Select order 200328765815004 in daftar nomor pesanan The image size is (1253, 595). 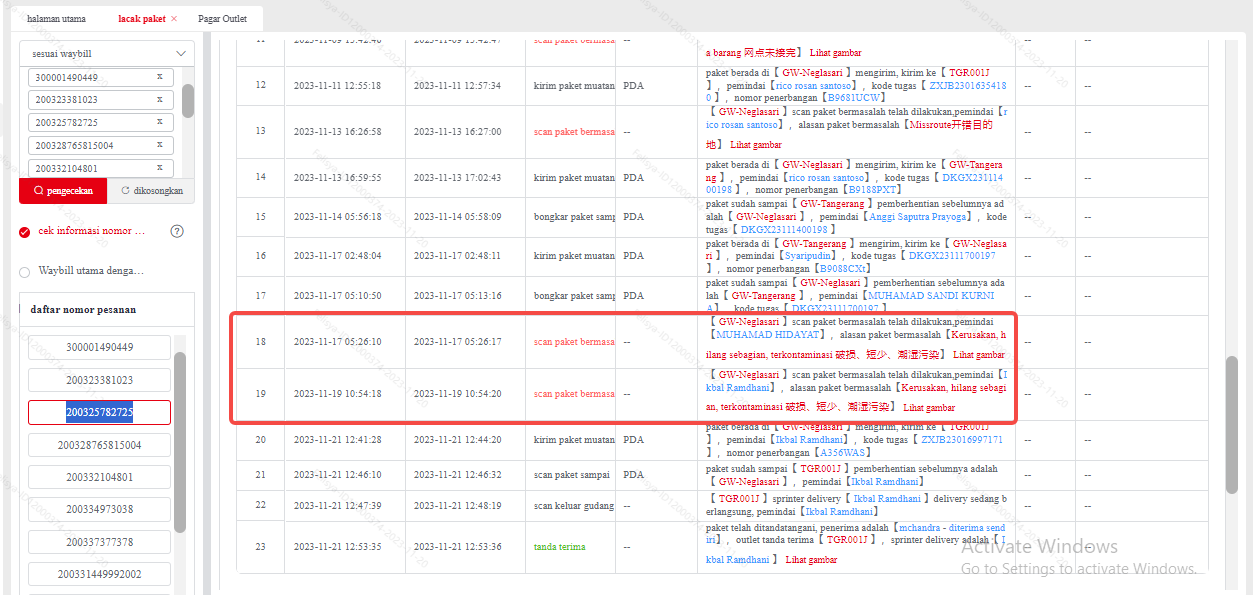(x=100, y=445)
